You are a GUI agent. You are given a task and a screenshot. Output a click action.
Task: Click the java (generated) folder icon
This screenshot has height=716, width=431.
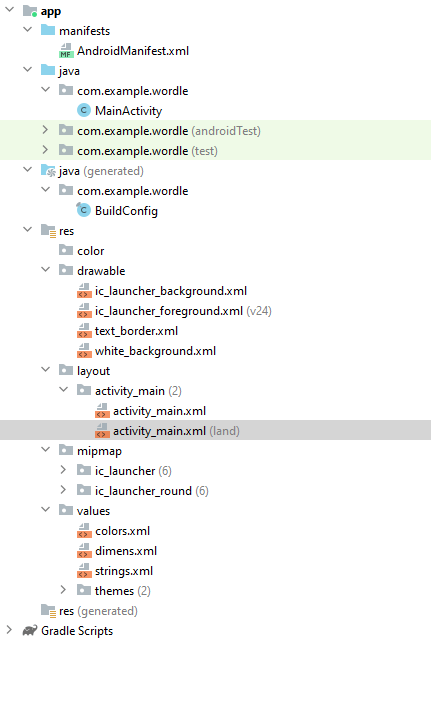coord(48,171)
